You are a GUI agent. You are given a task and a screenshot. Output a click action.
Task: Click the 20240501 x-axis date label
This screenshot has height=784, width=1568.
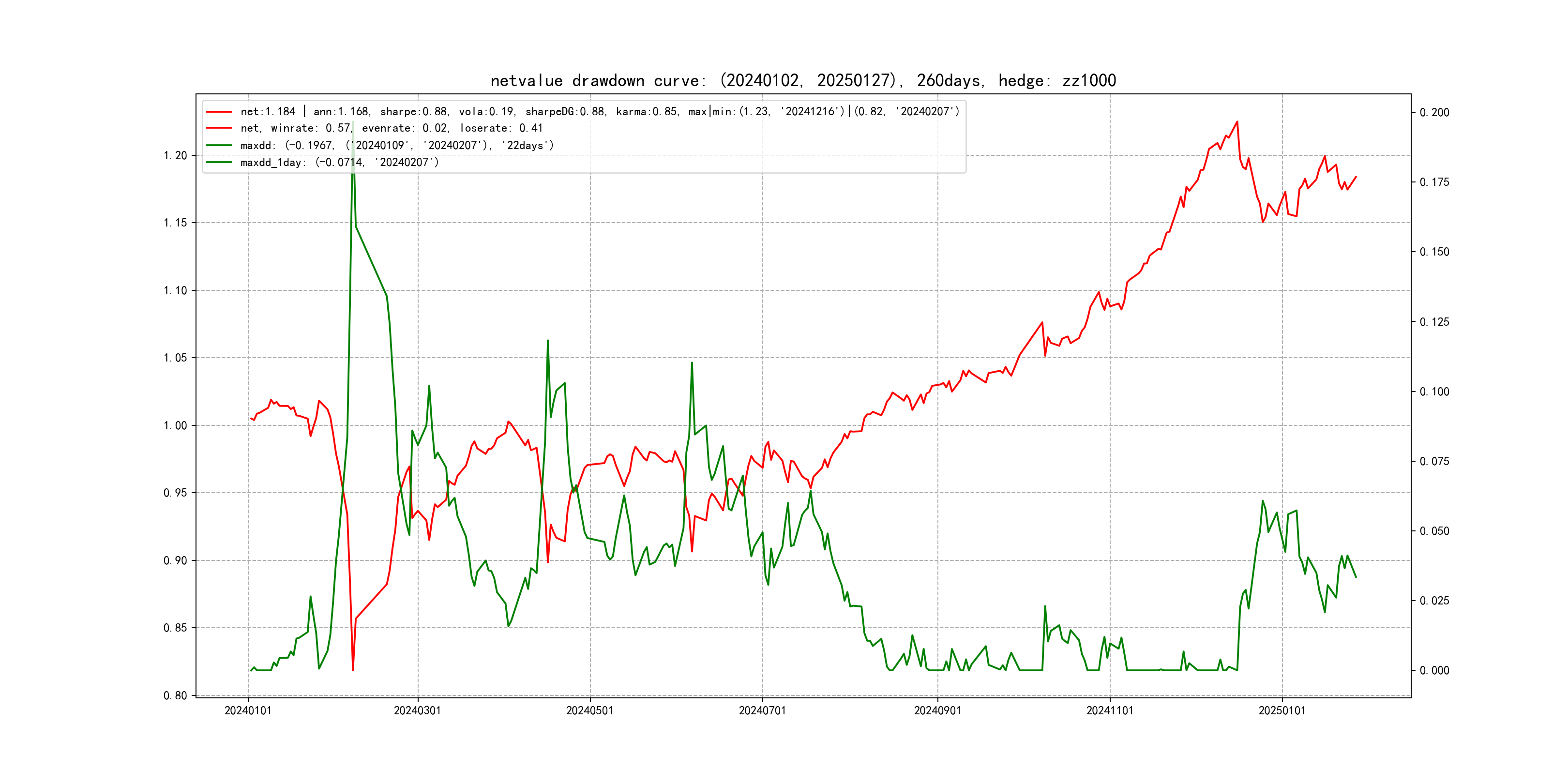click(590, 711)
